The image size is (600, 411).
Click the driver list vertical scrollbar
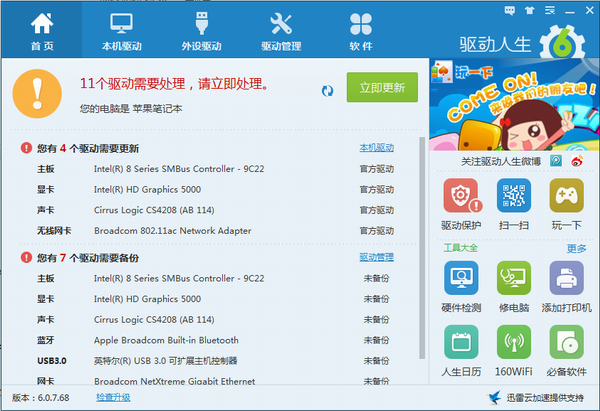click(422, 248)
